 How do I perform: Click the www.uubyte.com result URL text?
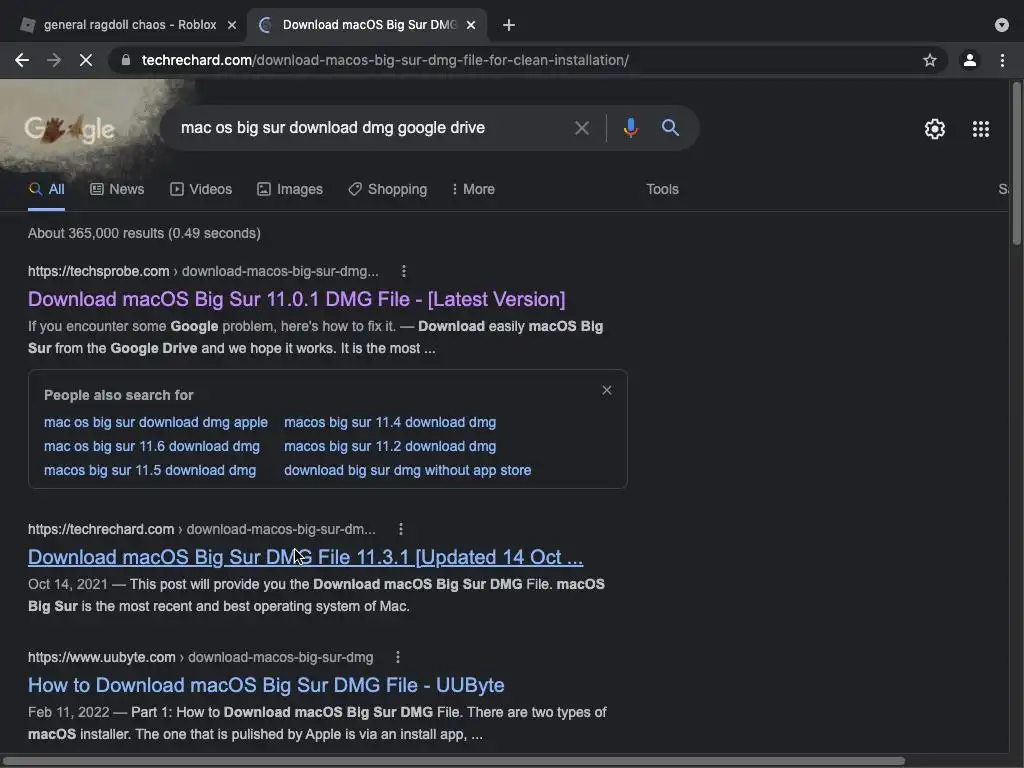point(200,657)
